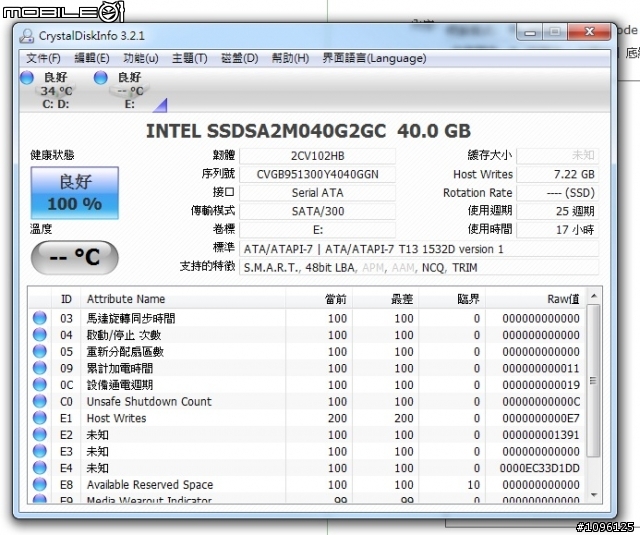Click the status dot of row 09

(40, 368)
